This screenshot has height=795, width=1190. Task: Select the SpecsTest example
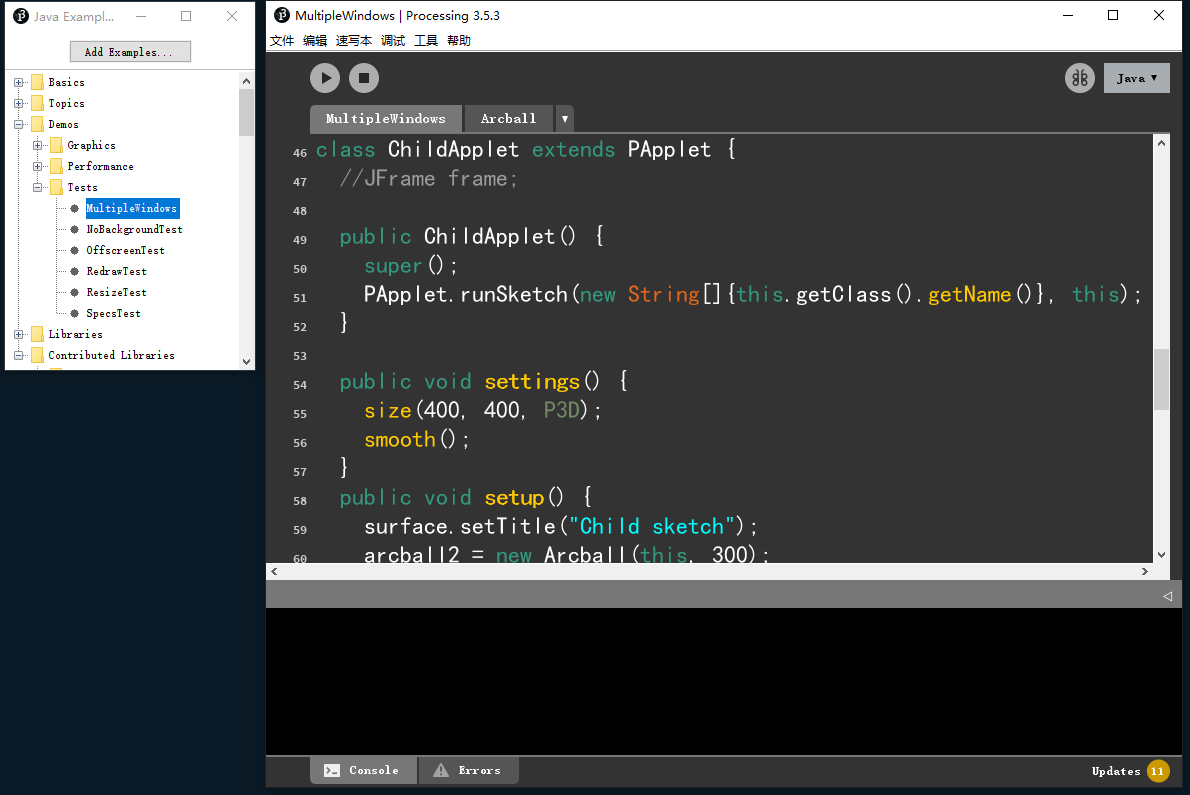113,313
